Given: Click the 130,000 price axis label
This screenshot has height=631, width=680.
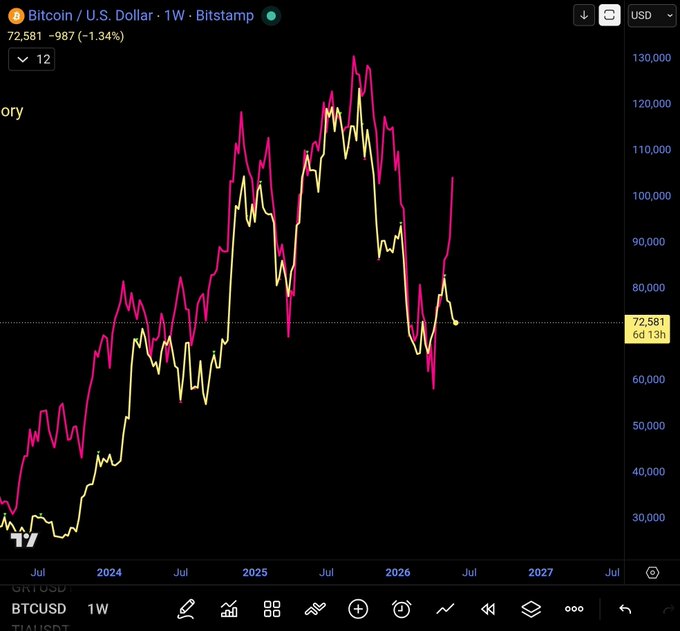Looking at the screenshot, I should point(651,58).
